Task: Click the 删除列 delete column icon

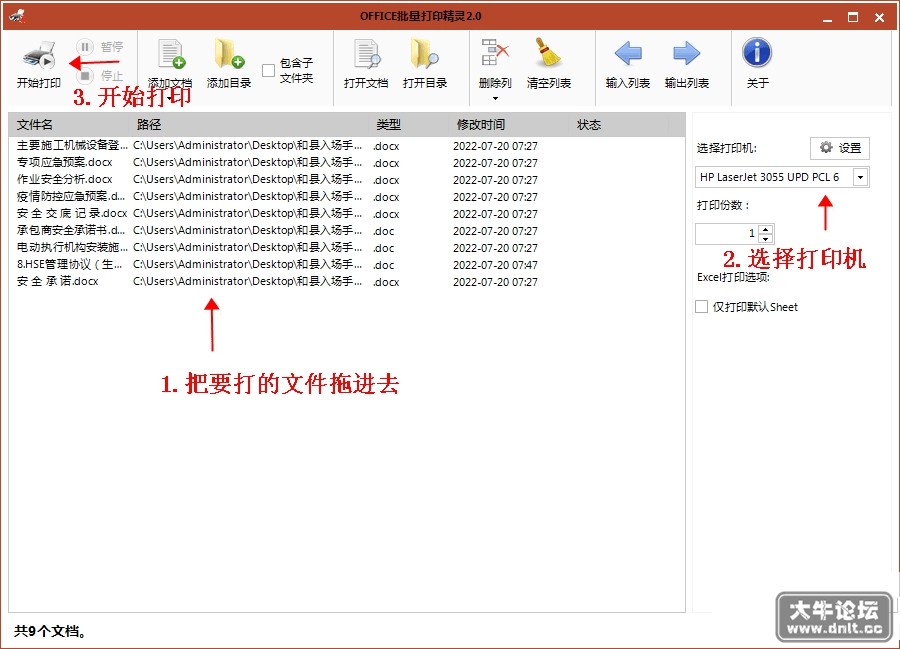Action: pos(495,53)
